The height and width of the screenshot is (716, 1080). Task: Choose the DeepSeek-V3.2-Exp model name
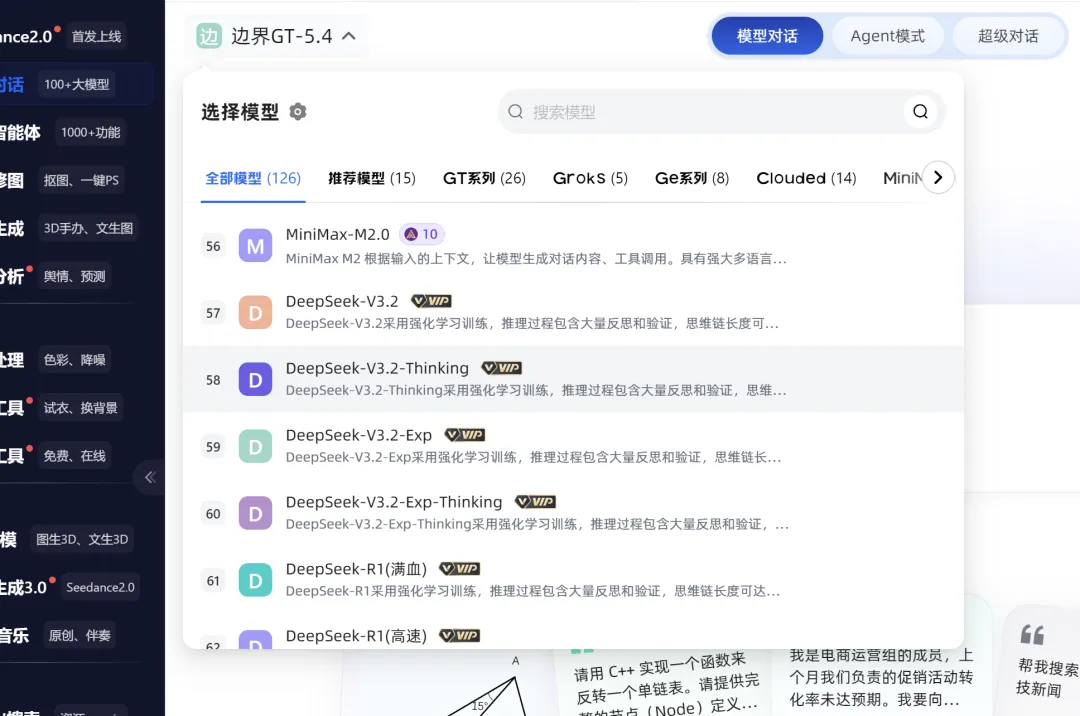[x=358, y=435]
